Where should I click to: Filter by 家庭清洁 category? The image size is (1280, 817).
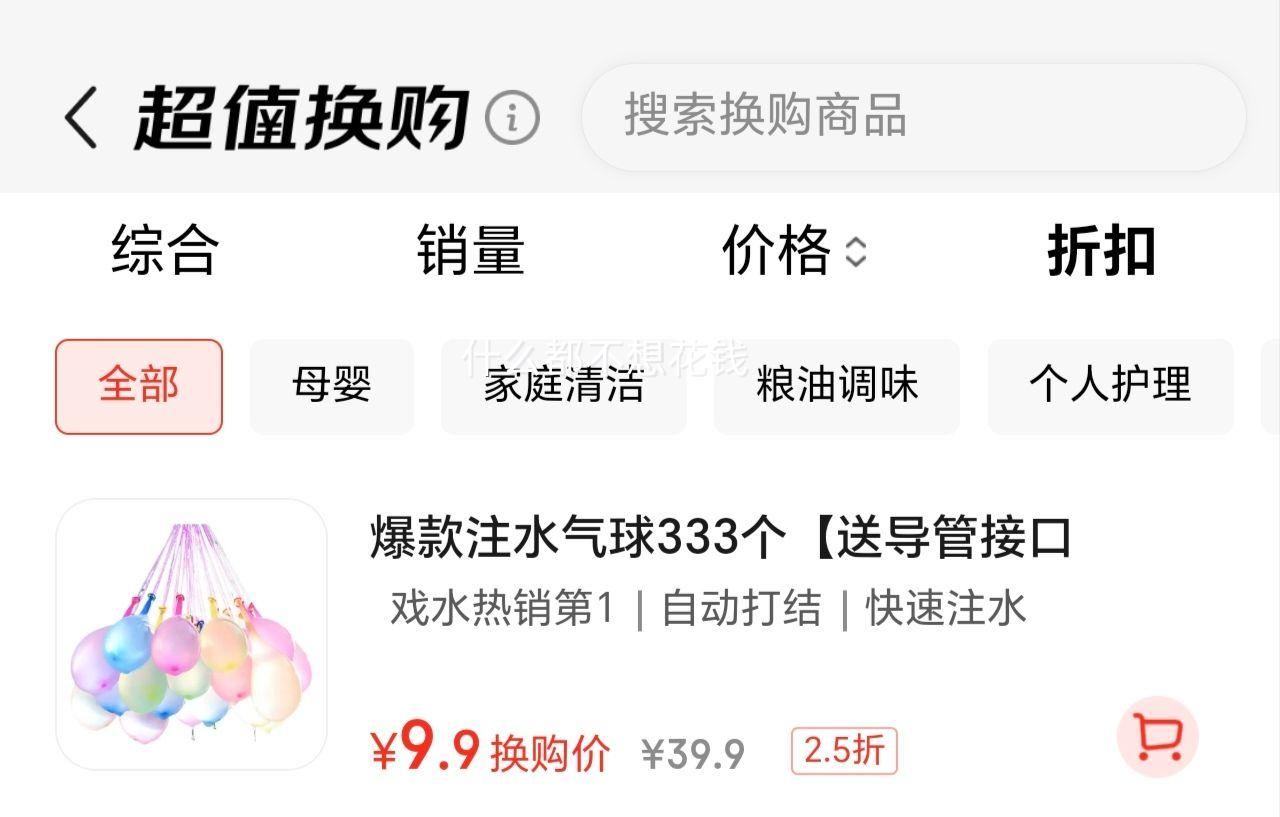tap(564, 386)
